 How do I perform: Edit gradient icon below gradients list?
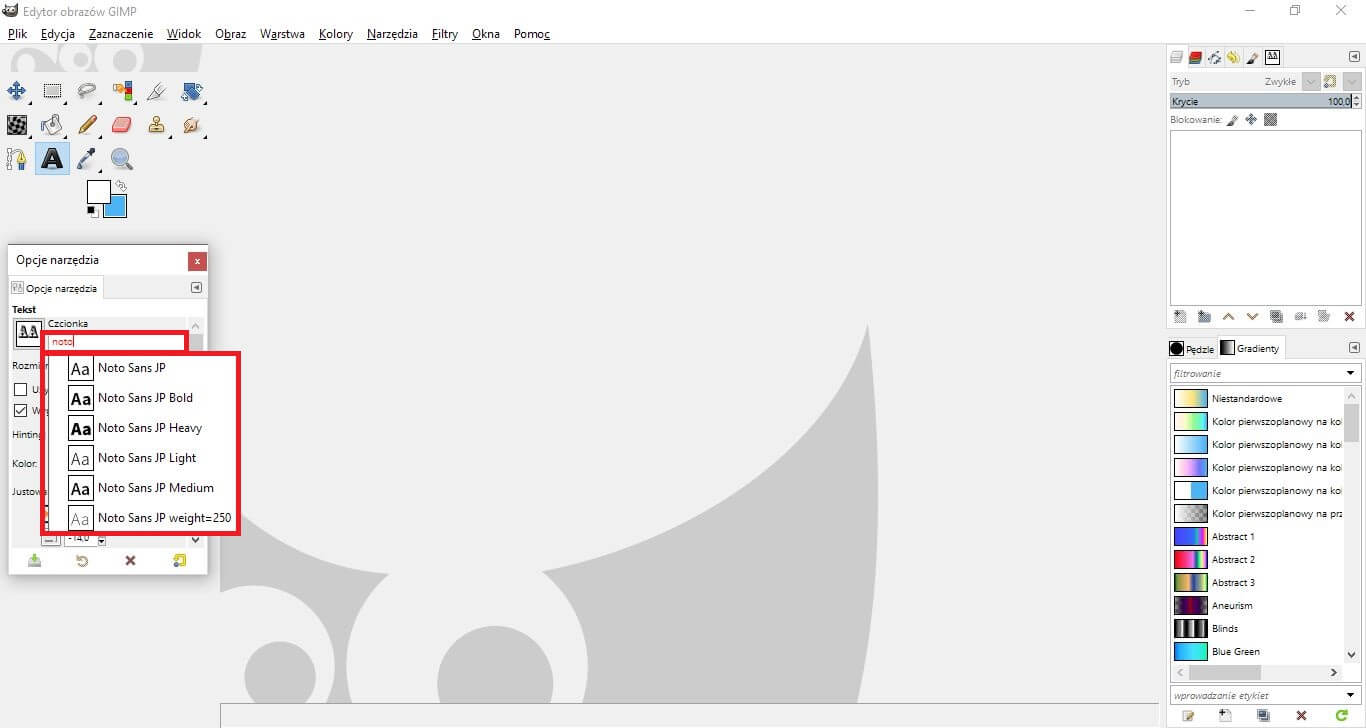coord(1188,716)
